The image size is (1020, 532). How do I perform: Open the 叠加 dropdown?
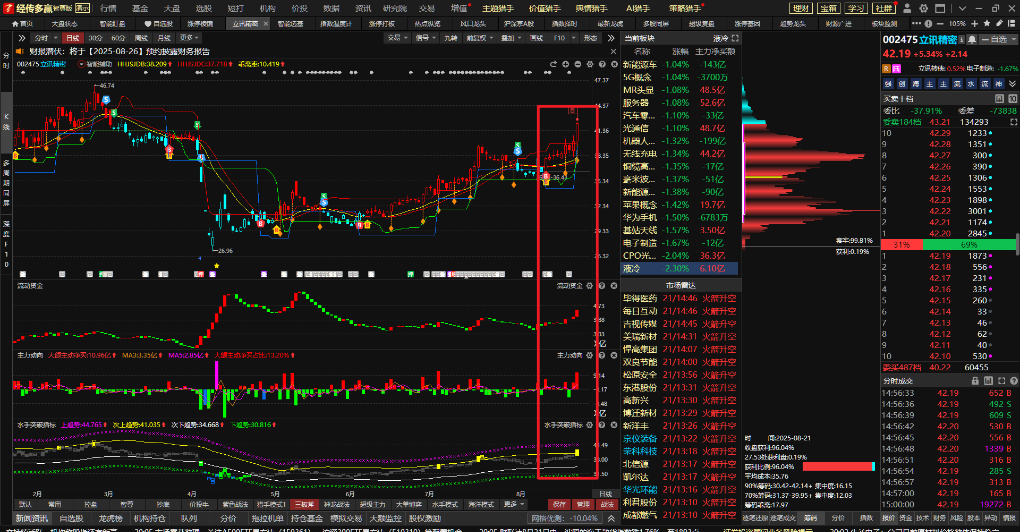click(x=510, y=38)
